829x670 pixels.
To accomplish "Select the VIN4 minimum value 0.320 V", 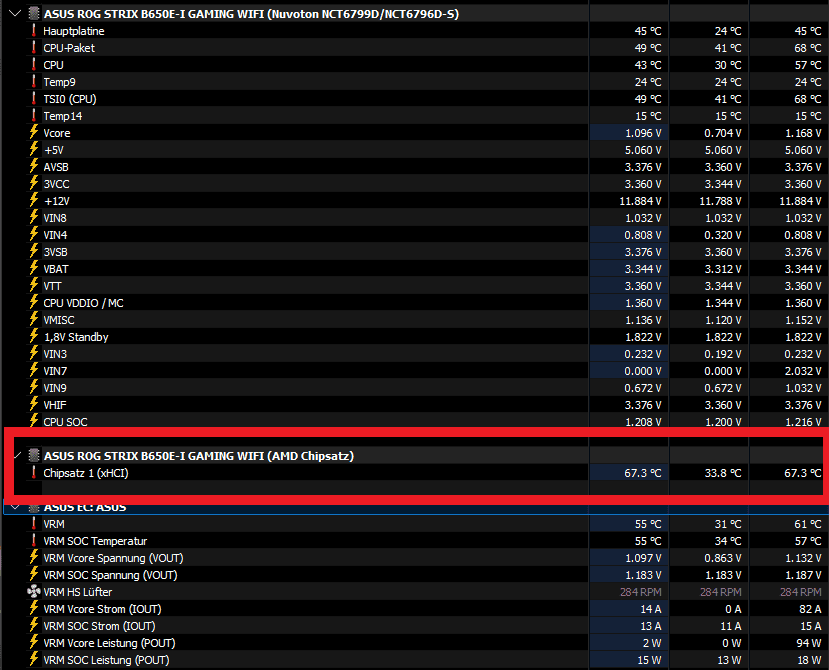I will click(723, 235).
